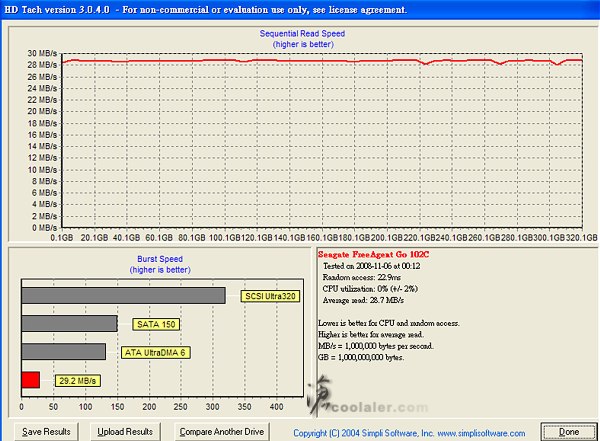Click the gray ATA UltraDMA 6 bar

[x=64, y=351]
